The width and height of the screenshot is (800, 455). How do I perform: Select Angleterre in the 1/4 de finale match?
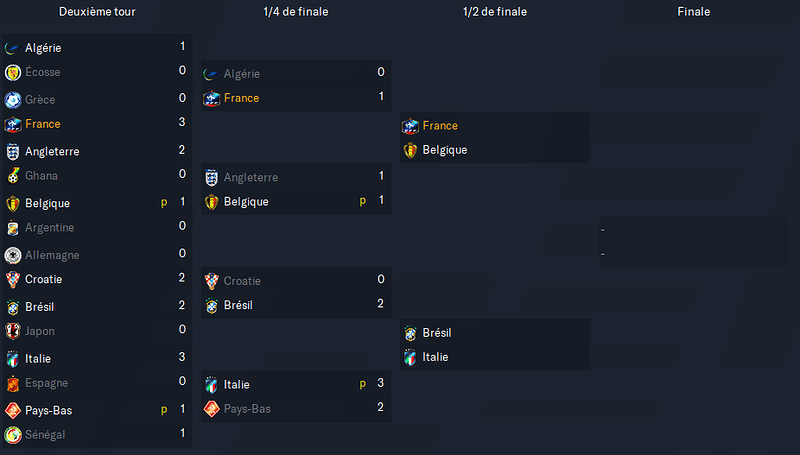tap(251, 178)
